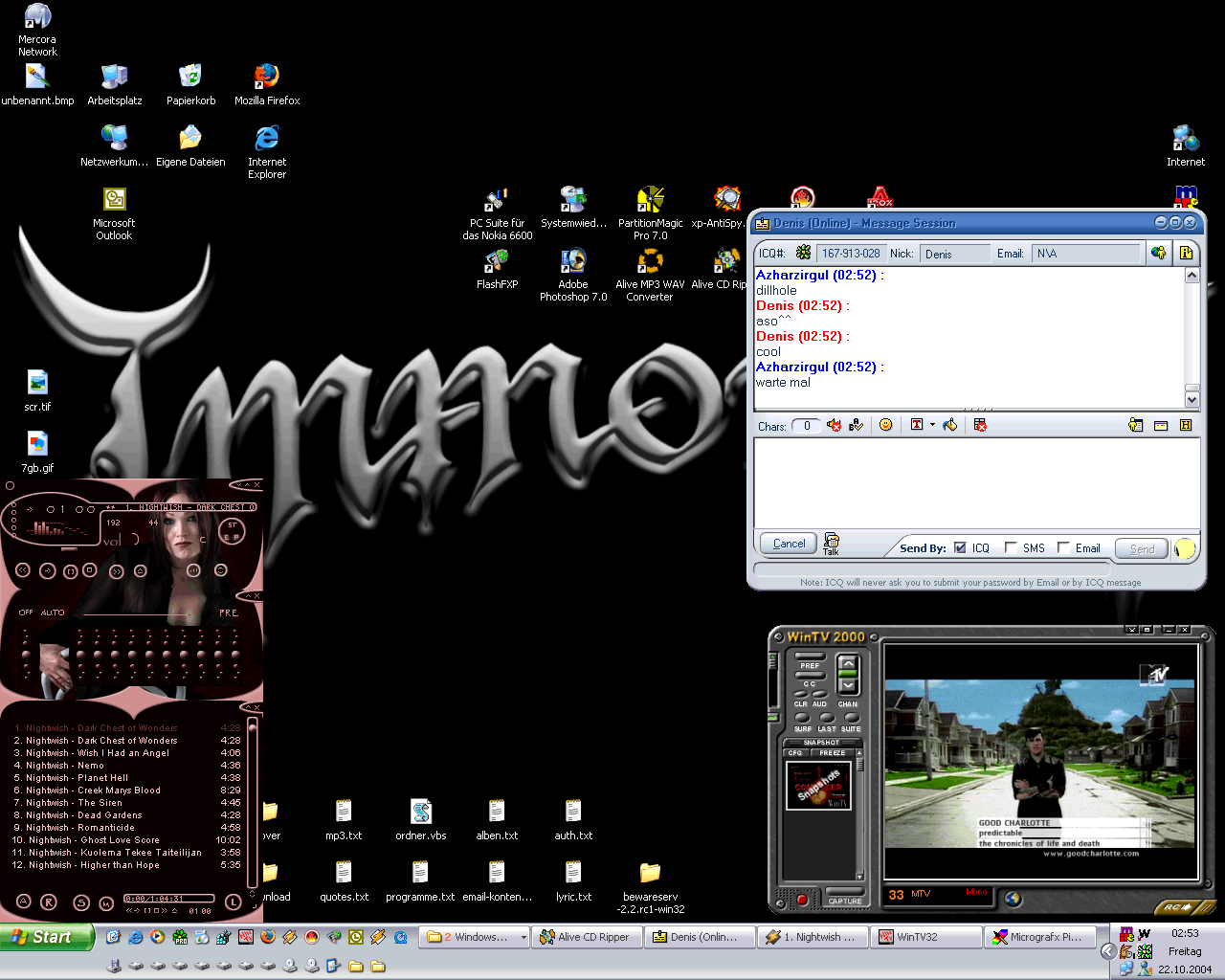Image resolution: width=1225 pixels, height=980 pixels.
Task: Click inside the ICQ message text box
Action: point(976,483)
